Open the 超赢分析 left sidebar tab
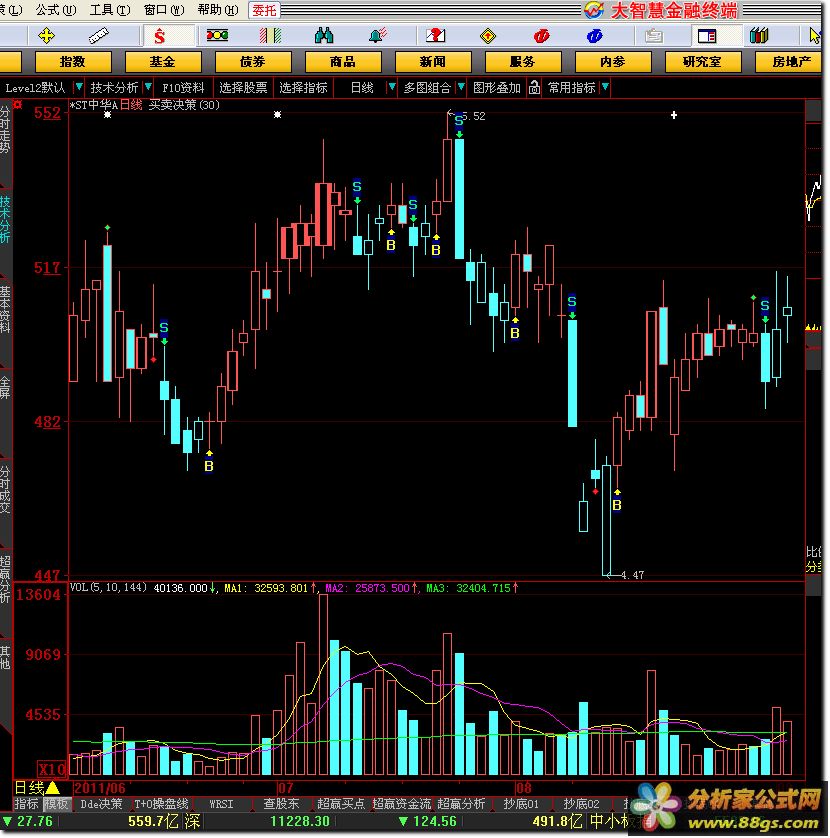 pyautogui.click(x=5, y=580)
